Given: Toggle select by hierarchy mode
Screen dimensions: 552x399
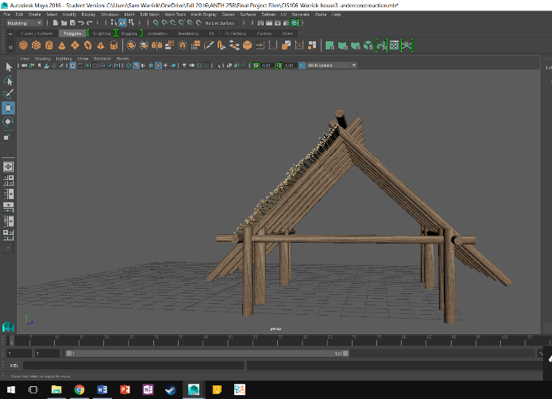Looking at the screenshot, I should pos(113,23).
